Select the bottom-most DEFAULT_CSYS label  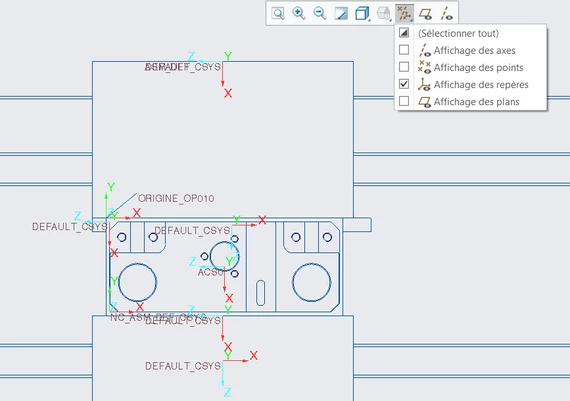[183, 366]
